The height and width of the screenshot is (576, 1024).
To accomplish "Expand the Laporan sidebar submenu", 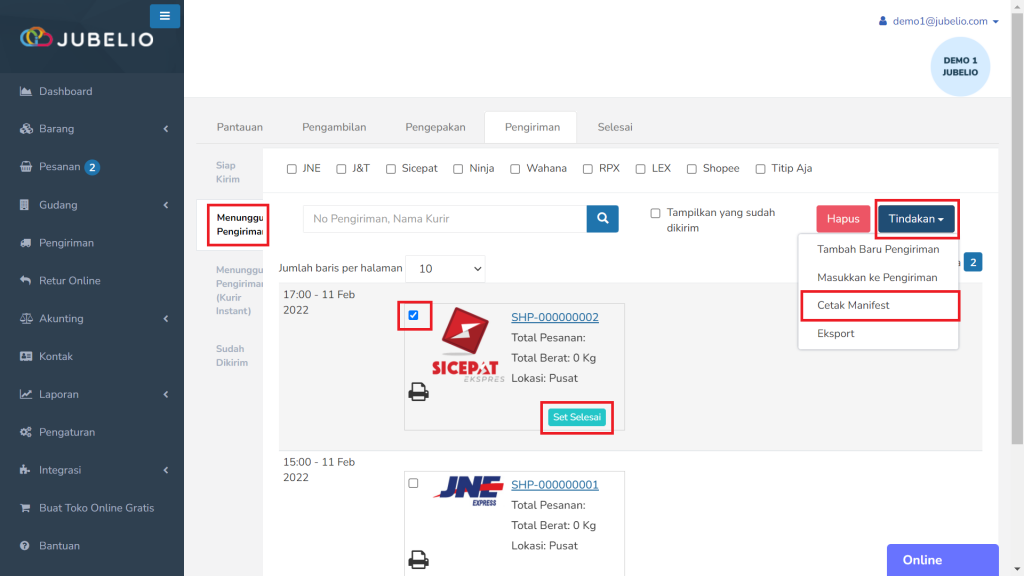I will click(166, 394).
